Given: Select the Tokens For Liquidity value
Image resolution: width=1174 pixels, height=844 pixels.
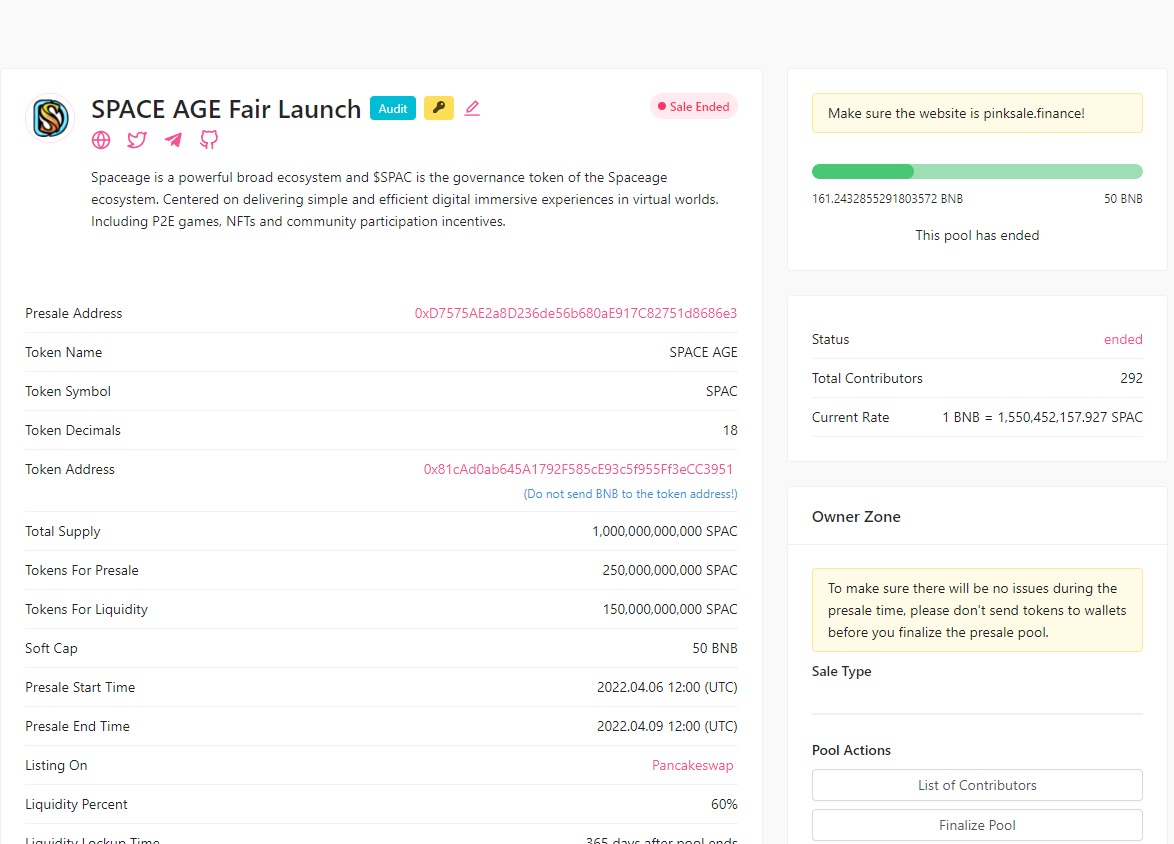Looking at the screenshot, I should pos(670,609).
